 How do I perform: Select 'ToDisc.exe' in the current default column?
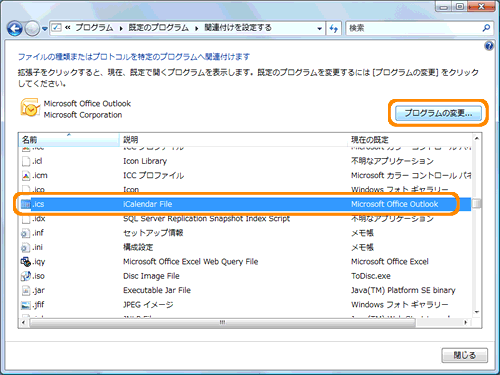tap(371, 276)
